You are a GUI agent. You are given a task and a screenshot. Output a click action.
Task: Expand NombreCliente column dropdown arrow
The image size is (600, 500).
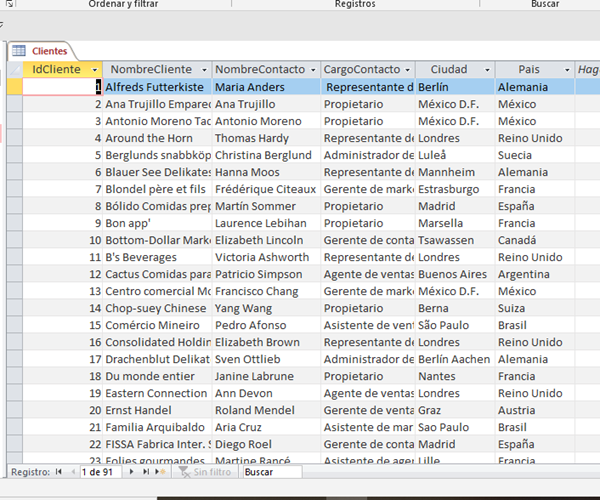coord(204,70)
